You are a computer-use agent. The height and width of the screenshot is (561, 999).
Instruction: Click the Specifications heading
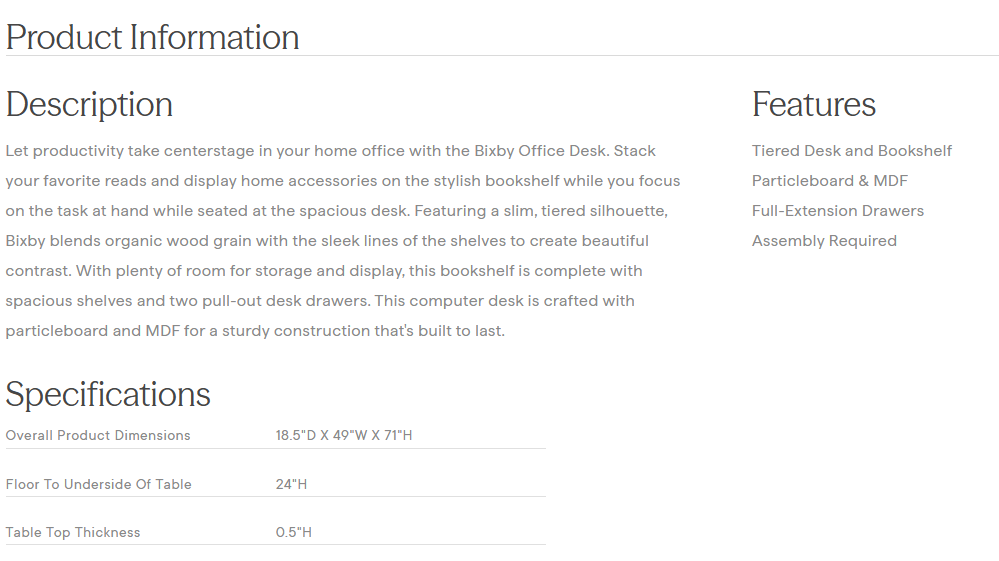108,394
